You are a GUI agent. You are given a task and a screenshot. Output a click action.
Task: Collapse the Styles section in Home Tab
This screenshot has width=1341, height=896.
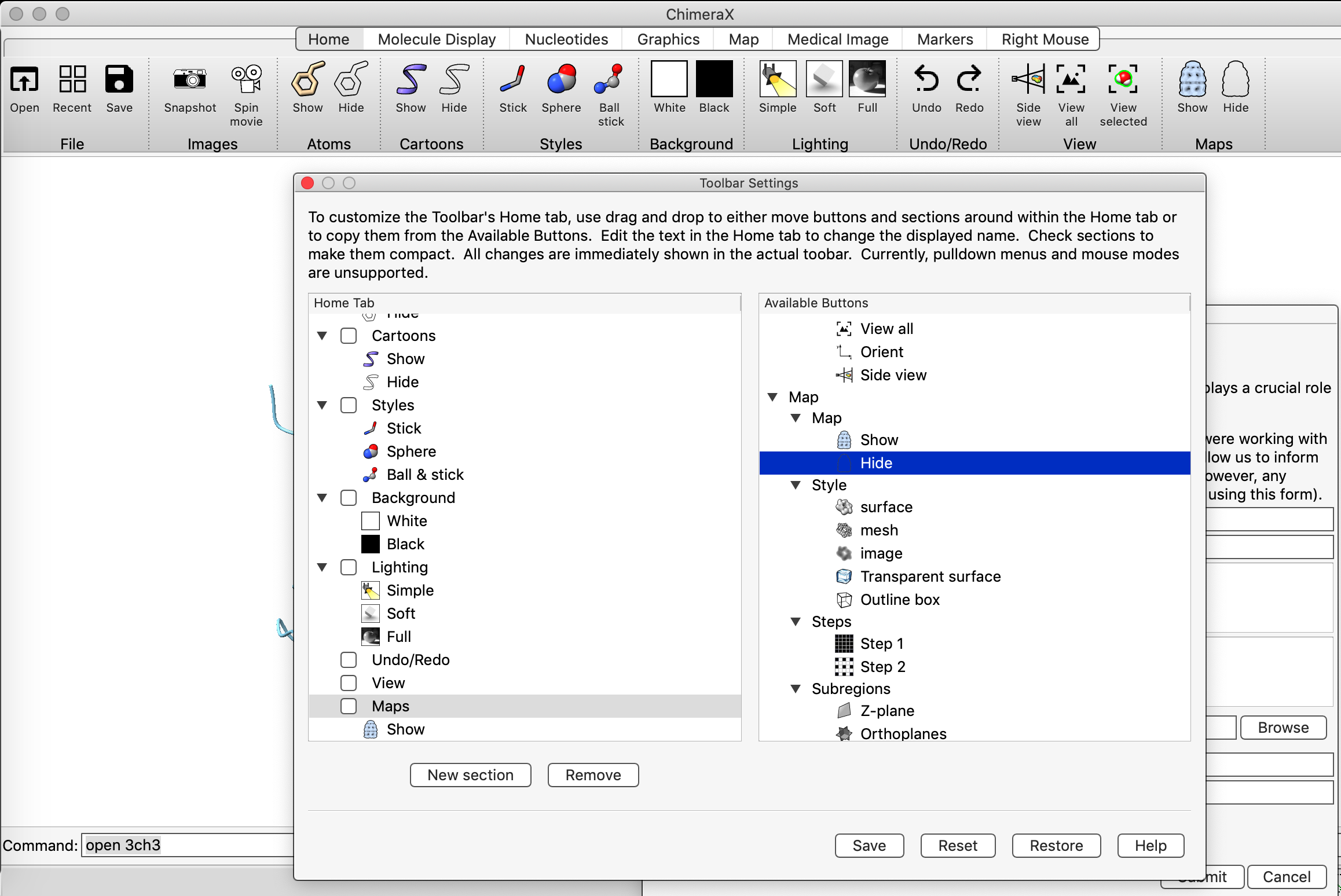[x=323, y=405]
